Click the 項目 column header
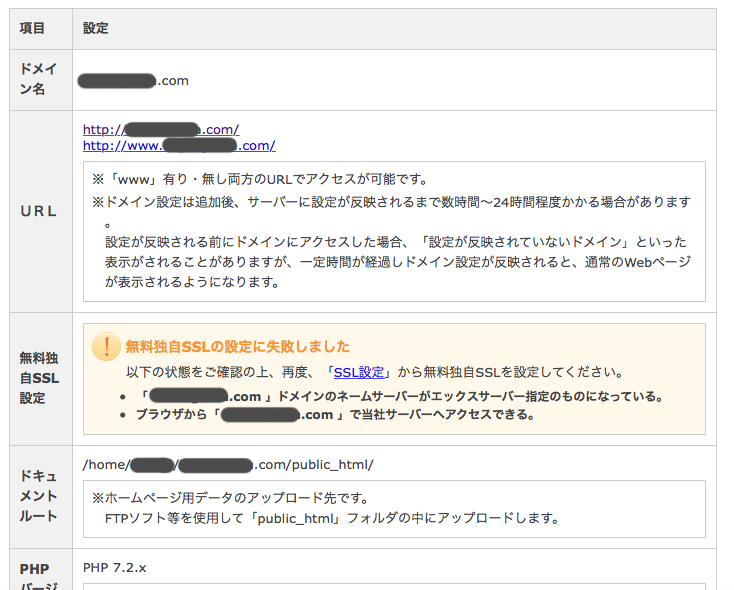The height and width of the screenshot is (590, 734). pos(33,29)
